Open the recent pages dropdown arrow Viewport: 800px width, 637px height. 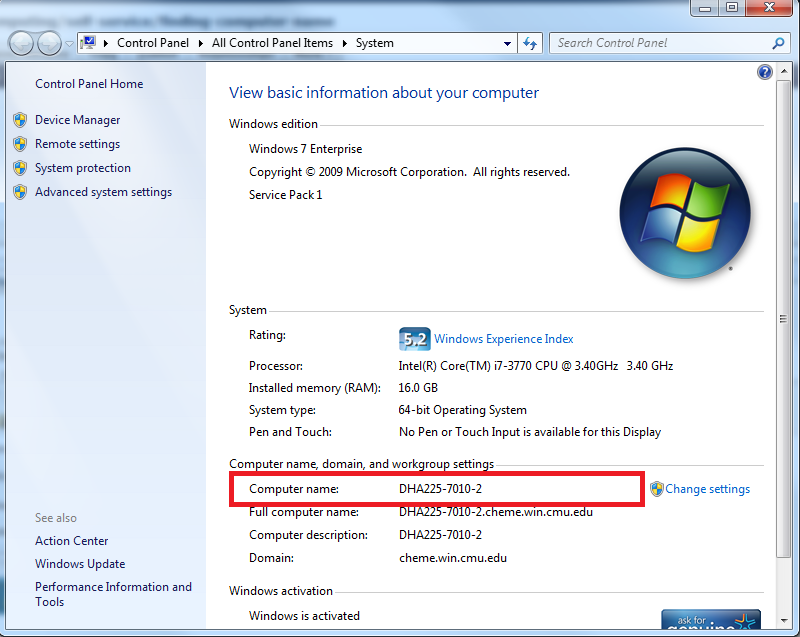(69, 44)
